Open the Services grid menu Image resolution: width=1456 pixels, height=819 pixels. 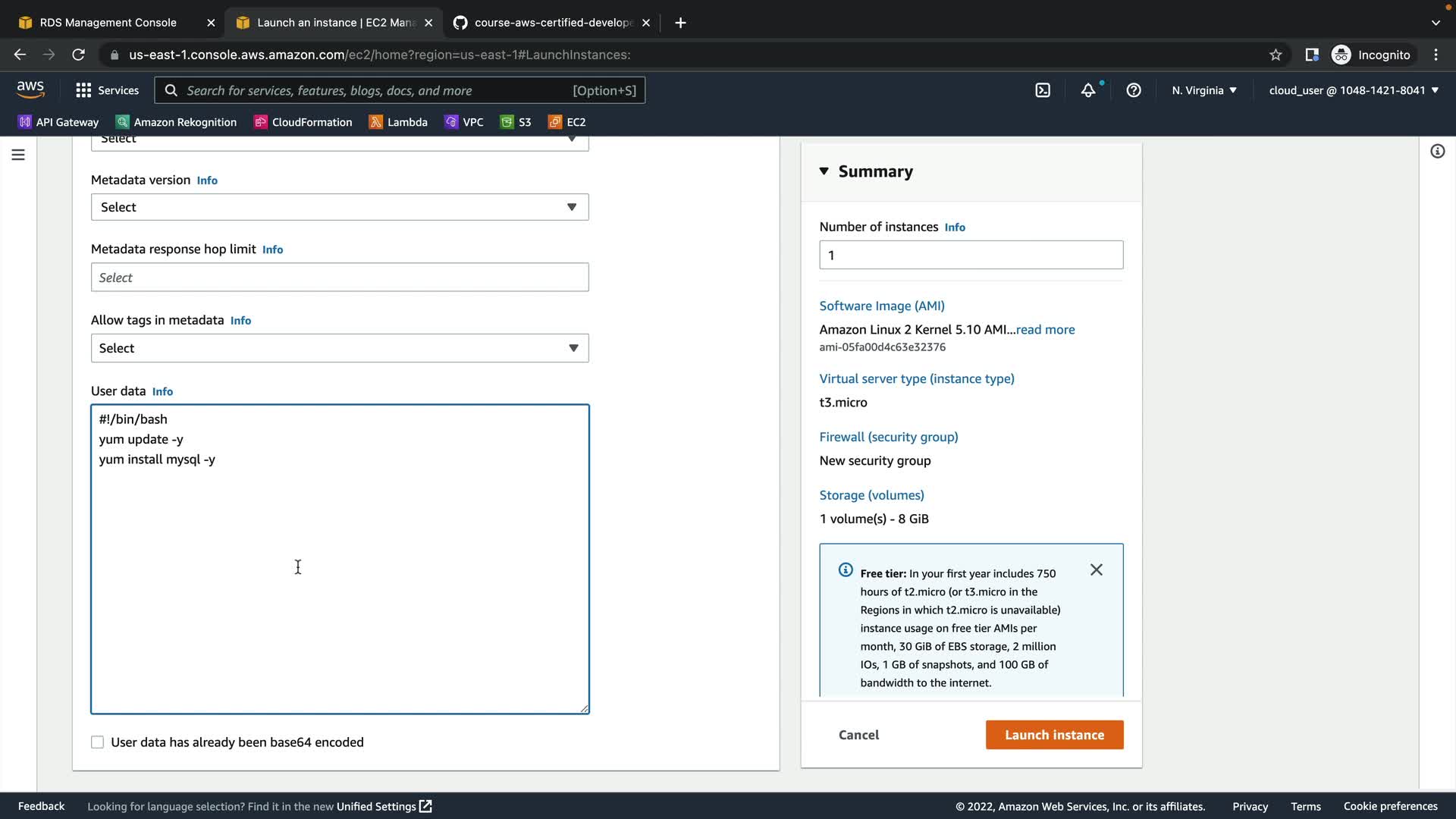[107, 90]
